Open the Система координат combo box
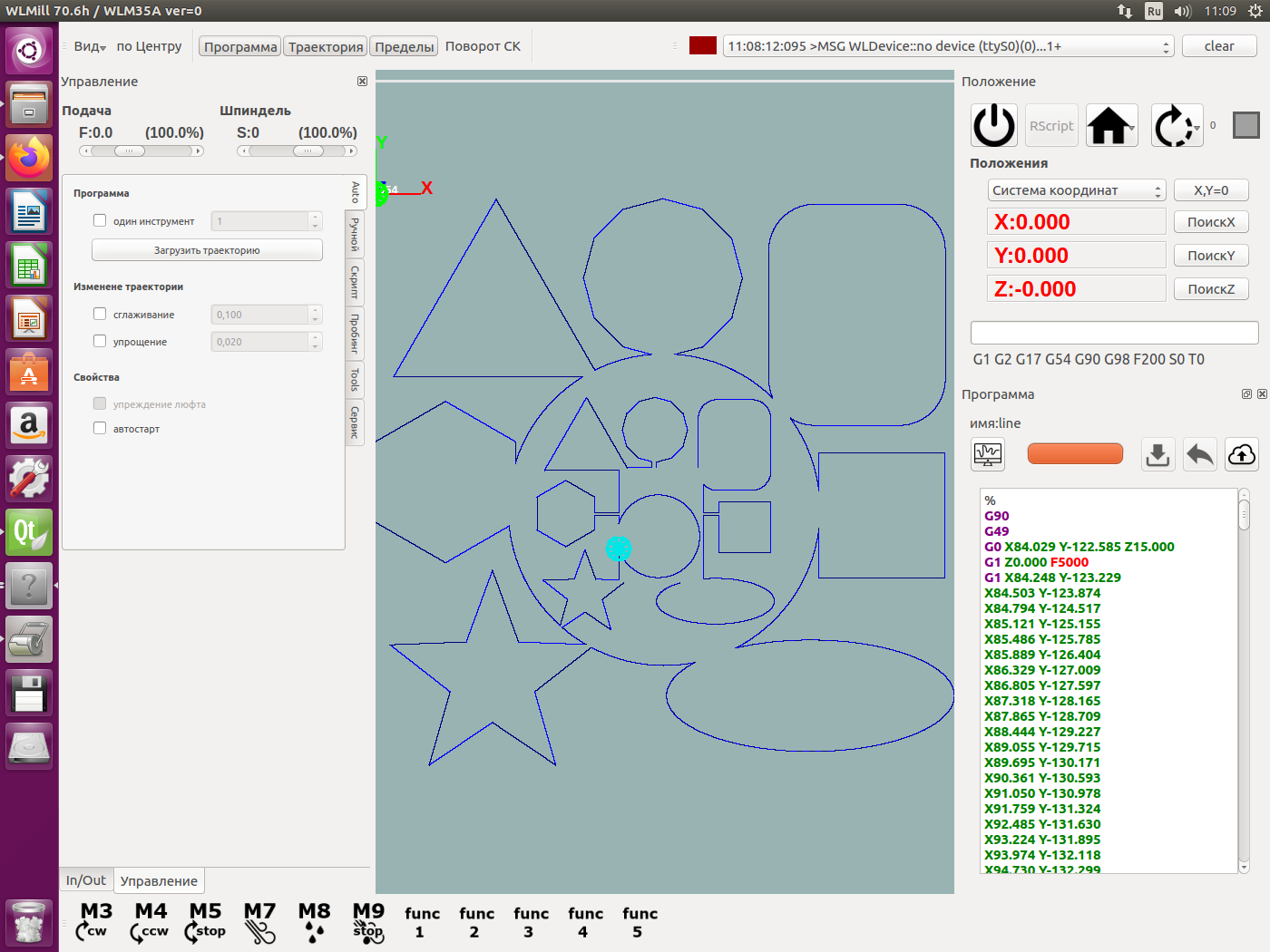Image resolution: width=1270 pixels, height=952 pixels. 1077,190
